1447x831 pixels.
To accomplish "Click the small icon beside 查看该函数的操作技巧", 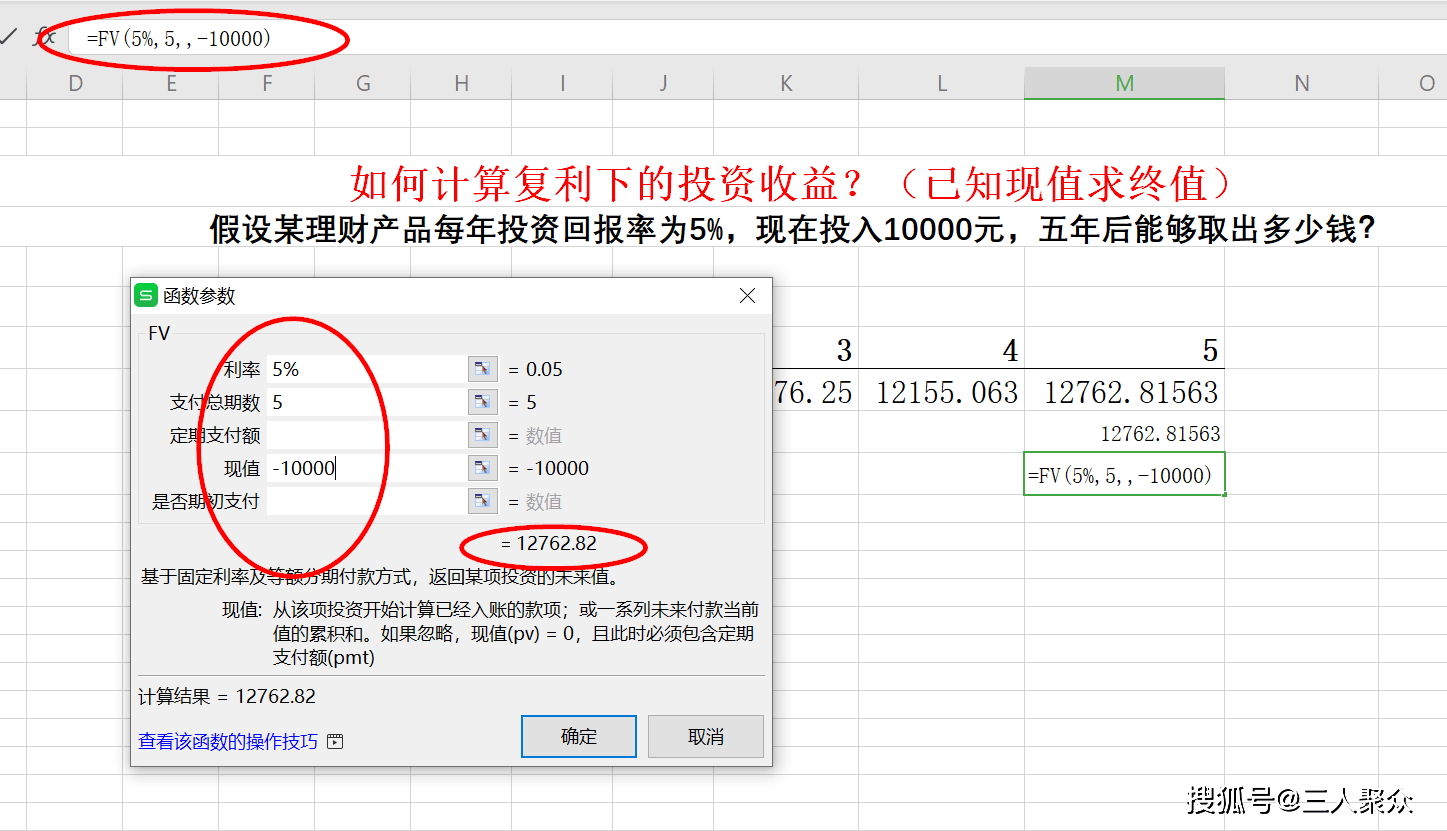I will tap(335, 742).
